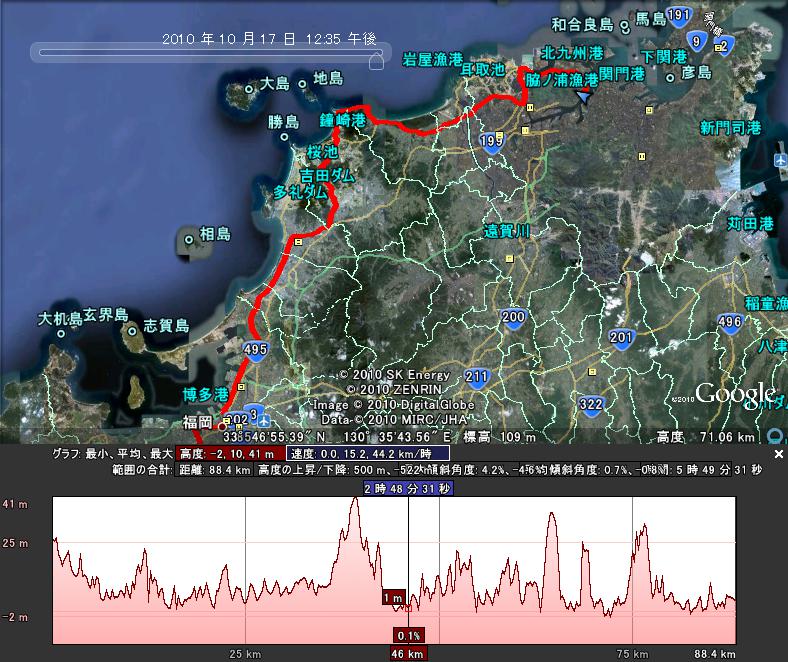
Task: Click the 遠賀川 river label
Action: 507,231
